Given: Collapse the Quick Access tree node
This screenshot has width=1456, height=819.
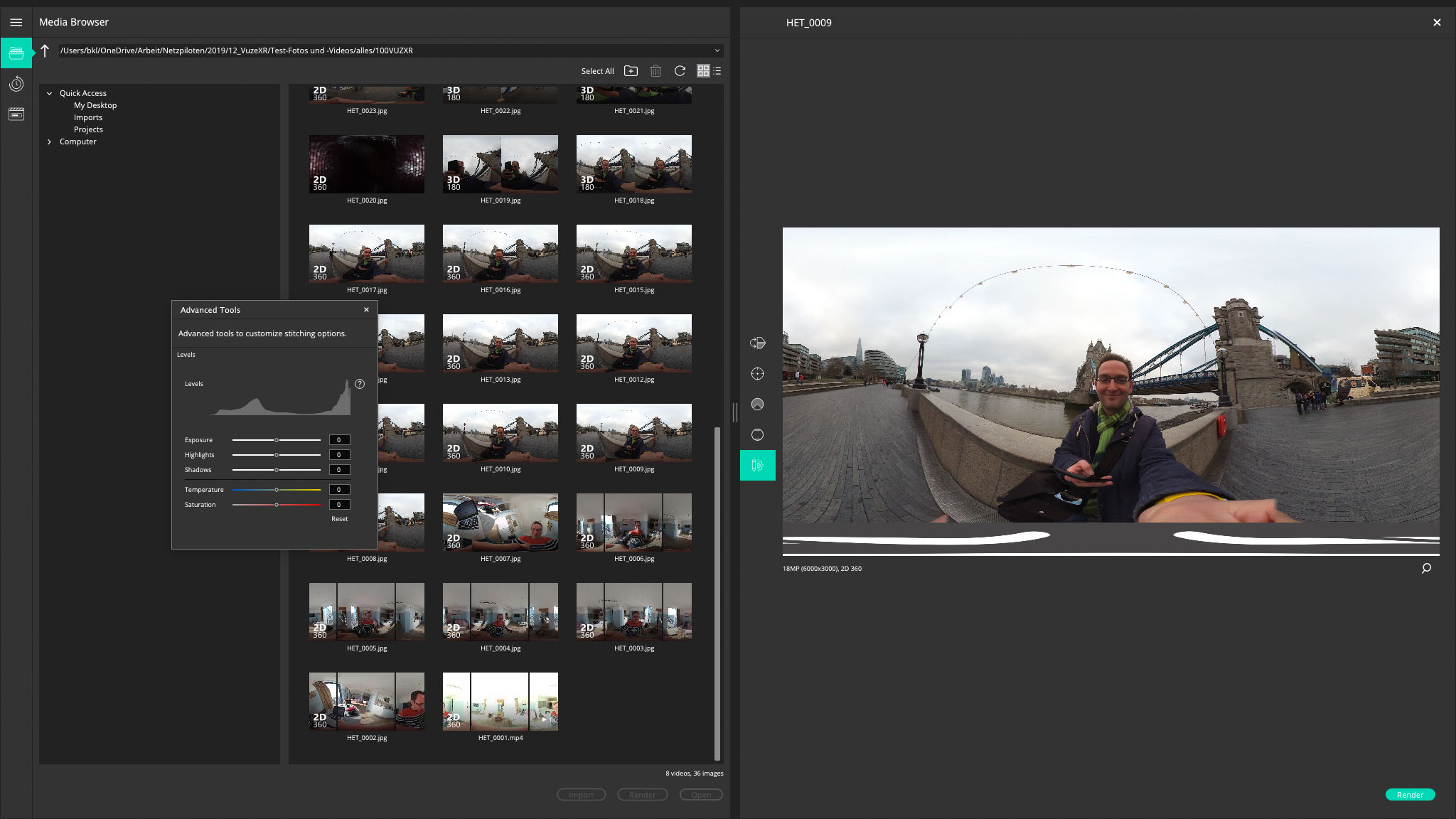Looking at the screenshot, I should [49, 93].
